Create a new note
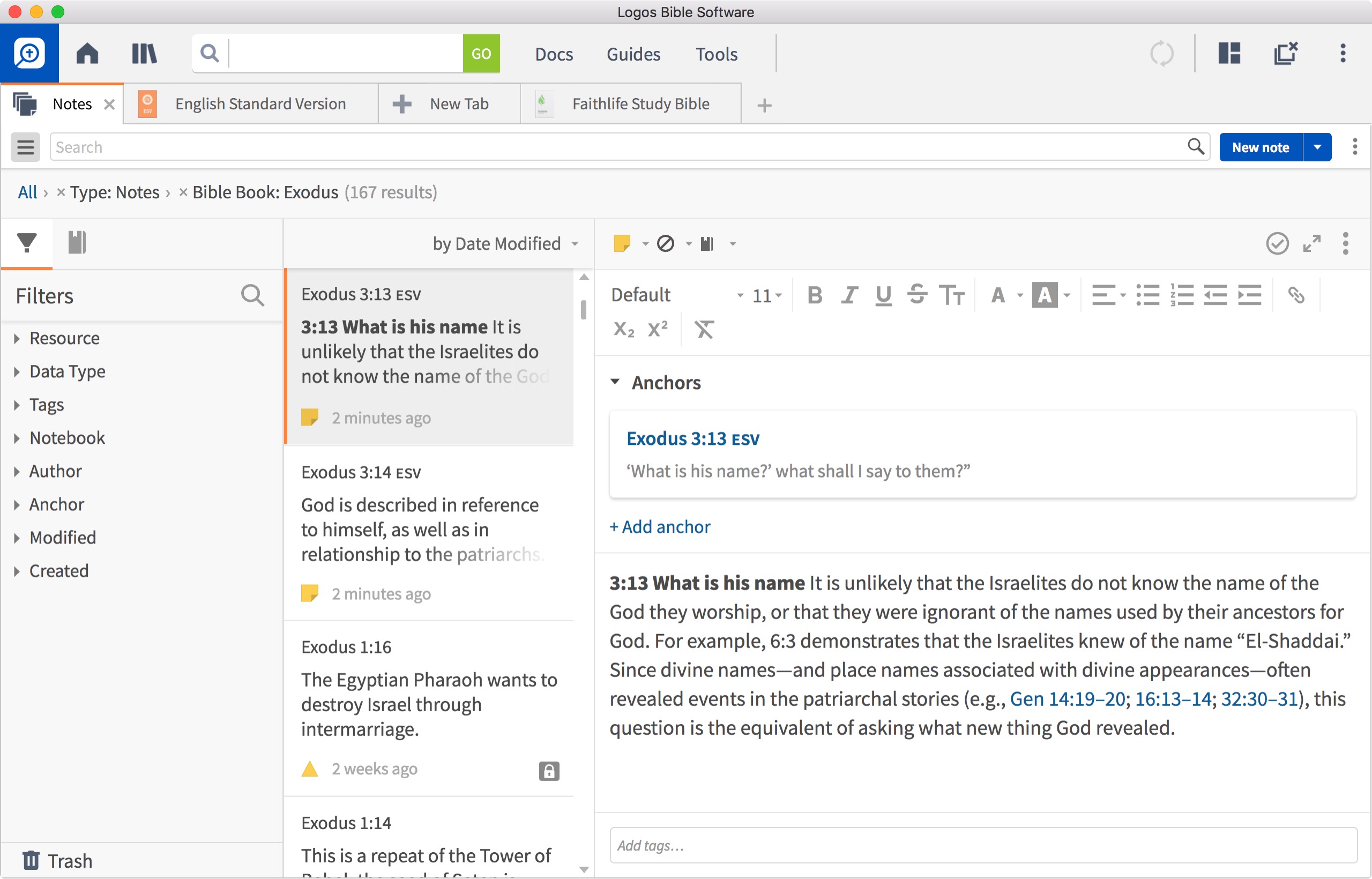 tap(1261, 147)
